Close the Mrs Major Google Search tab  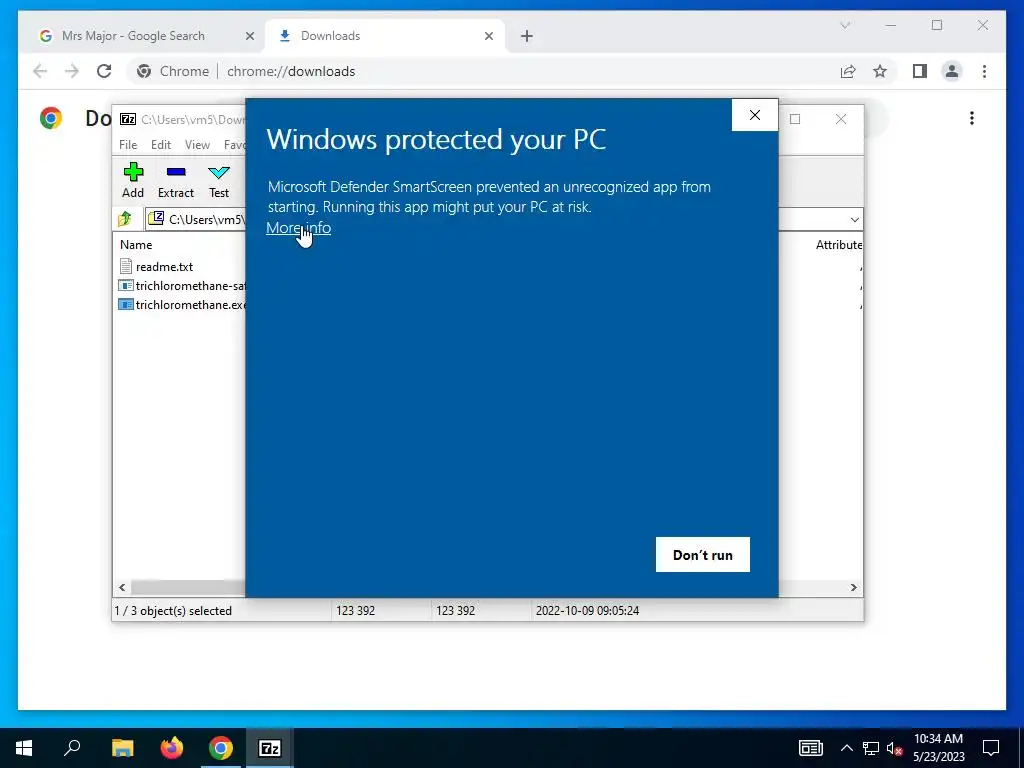[249, 37]
